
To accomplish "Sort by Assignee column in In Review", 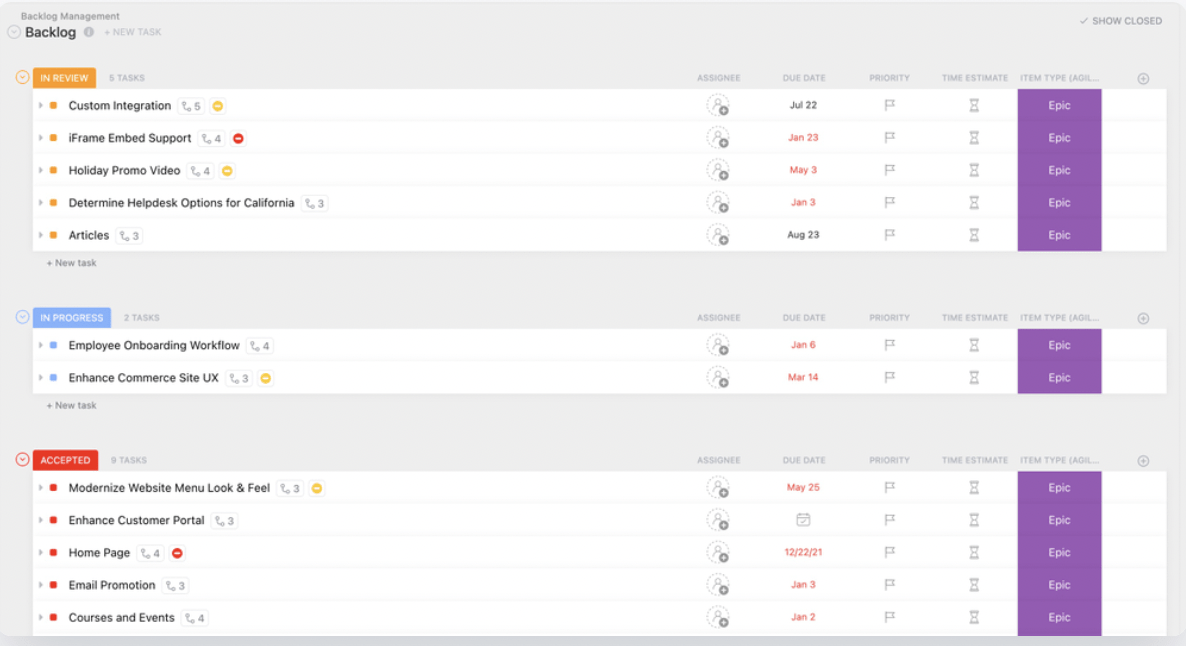I will click(719, 78).
